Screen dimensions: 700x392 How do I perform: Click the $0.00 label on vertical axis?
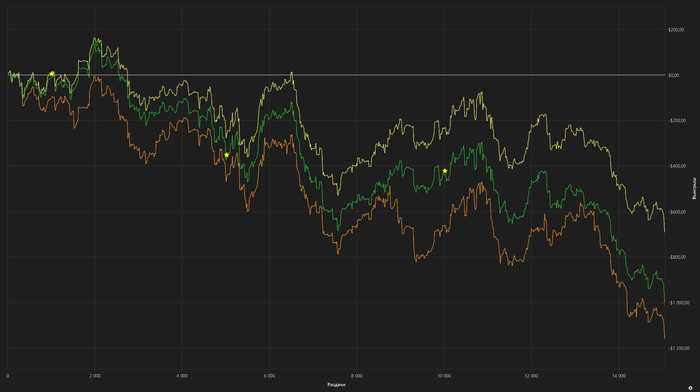click(x=674, y=75)
